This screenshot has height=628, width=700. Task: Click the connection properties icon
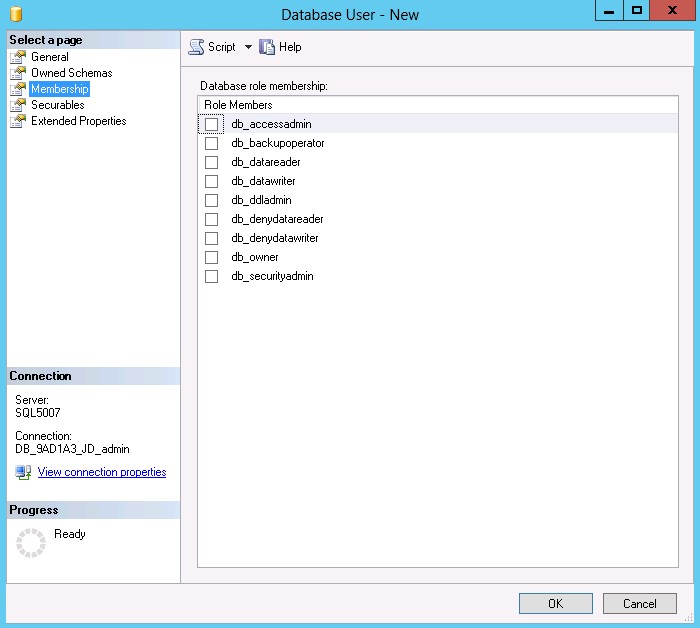[23, 472]
